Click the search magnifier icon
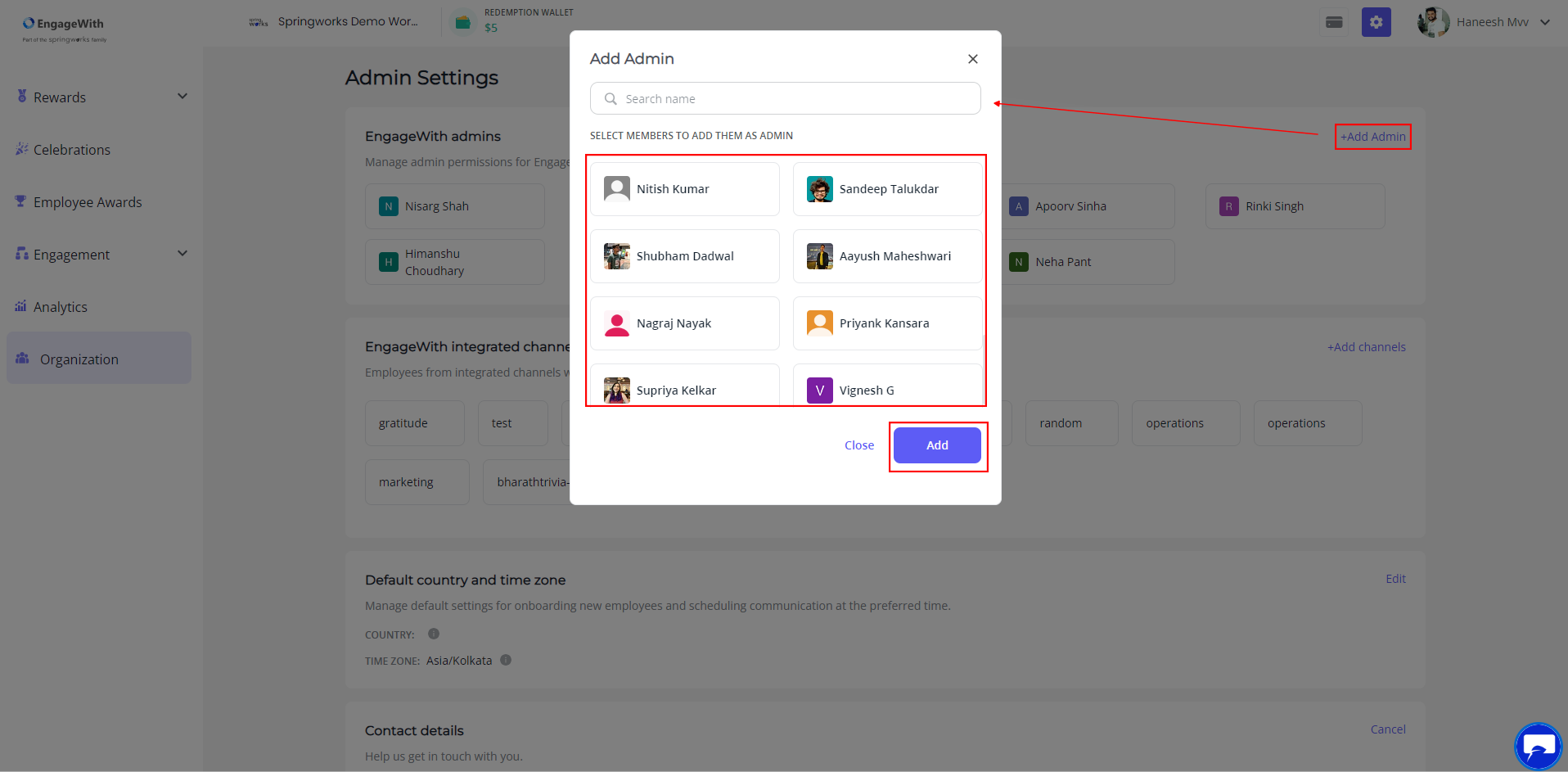Screen dimensions: 1568x772 pos(611,99)
